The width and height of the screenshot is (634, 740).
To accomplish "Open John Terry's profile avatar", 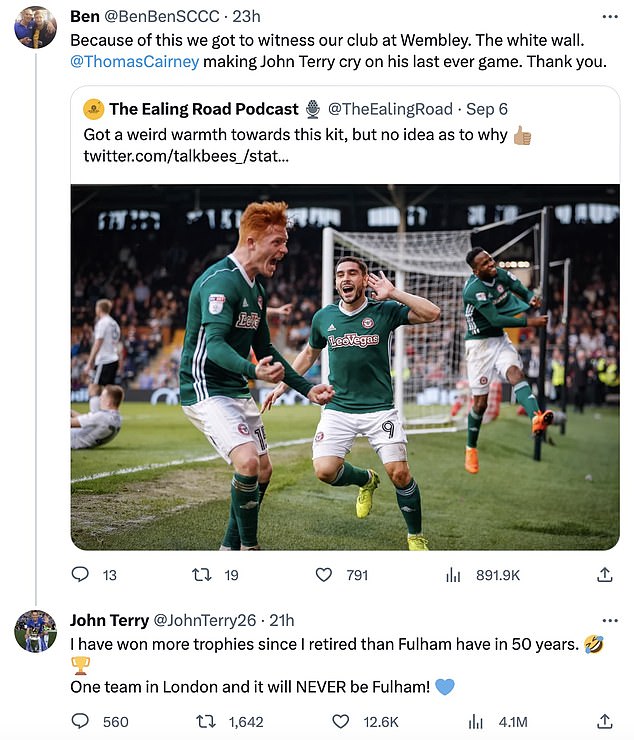I will point(34,630).
